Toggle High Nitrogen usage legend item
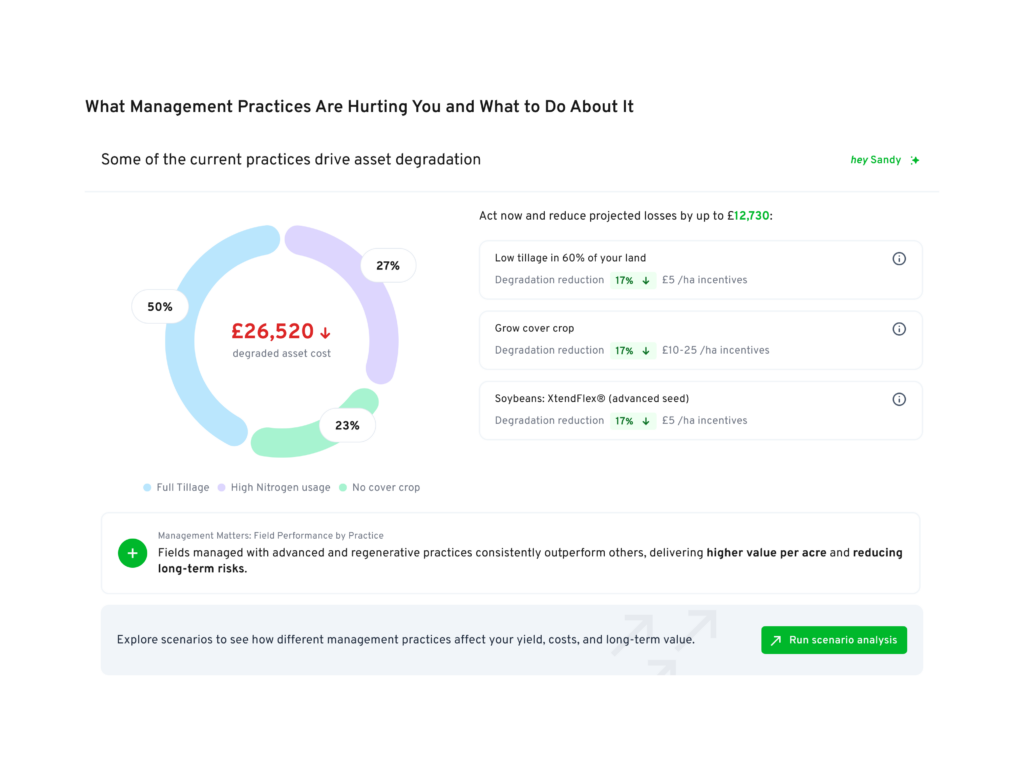1024x776 pixels. click(x=274, y=488)
